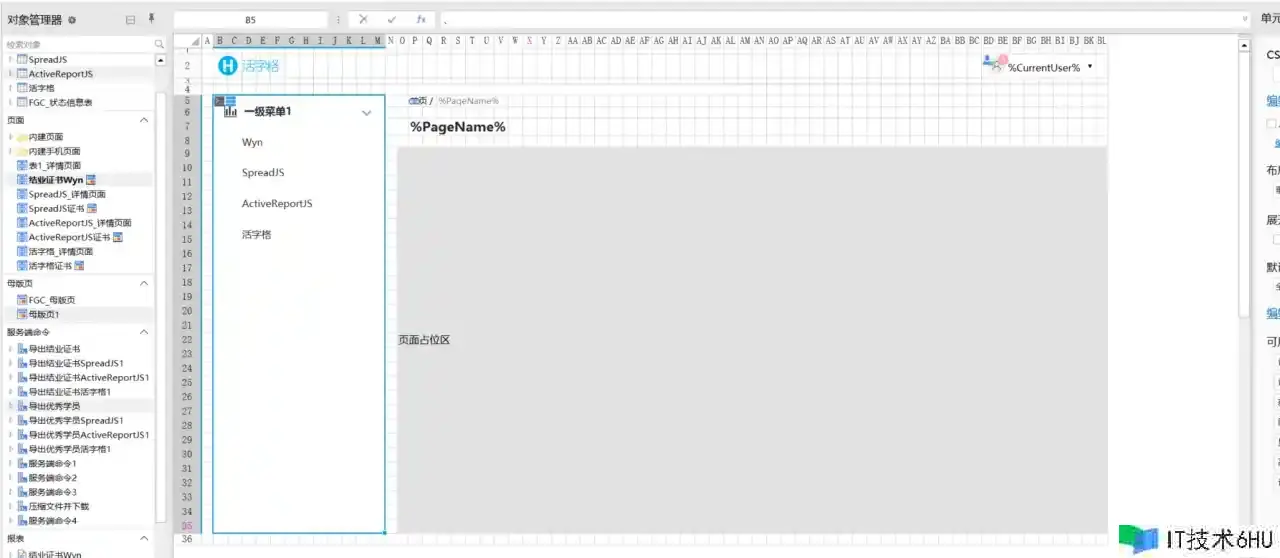This screenshot has height=558, width=1280.
Task: Click the user avatar icon near %CurrentUser%
Action: tap(994, 64)
